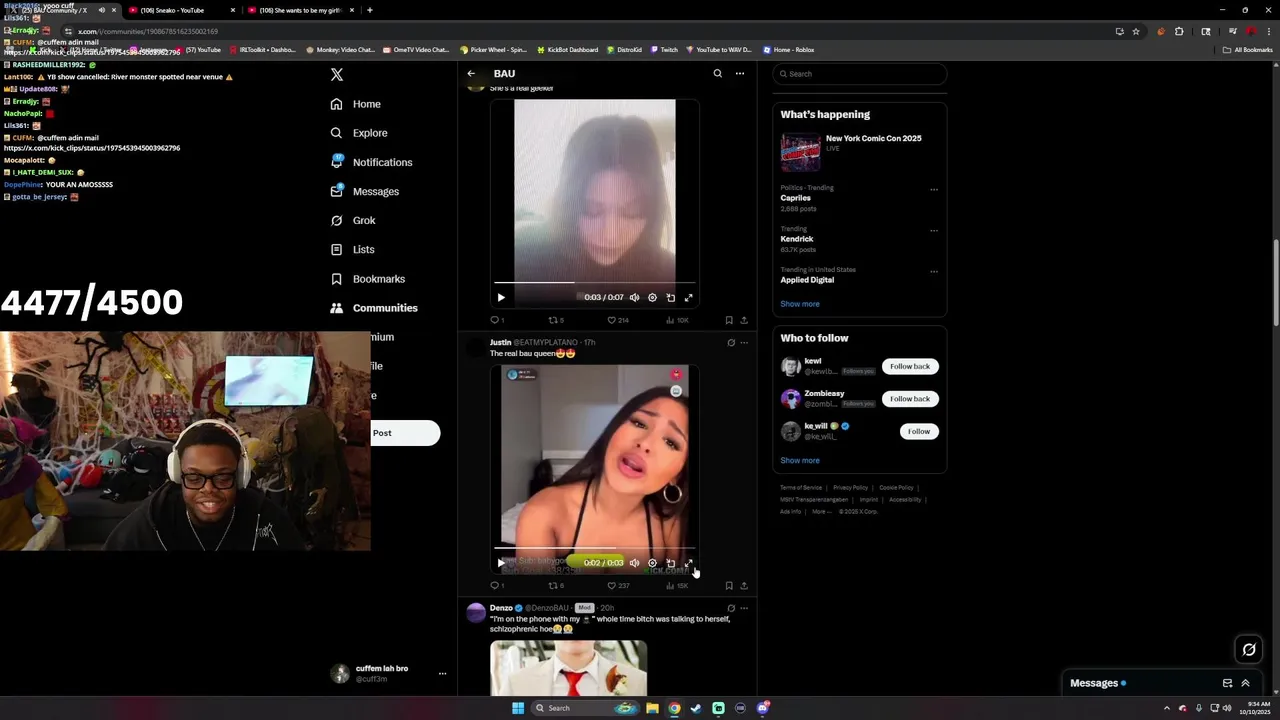
Task: Open more options for Applied Digital trend
Action: point(934,271)
